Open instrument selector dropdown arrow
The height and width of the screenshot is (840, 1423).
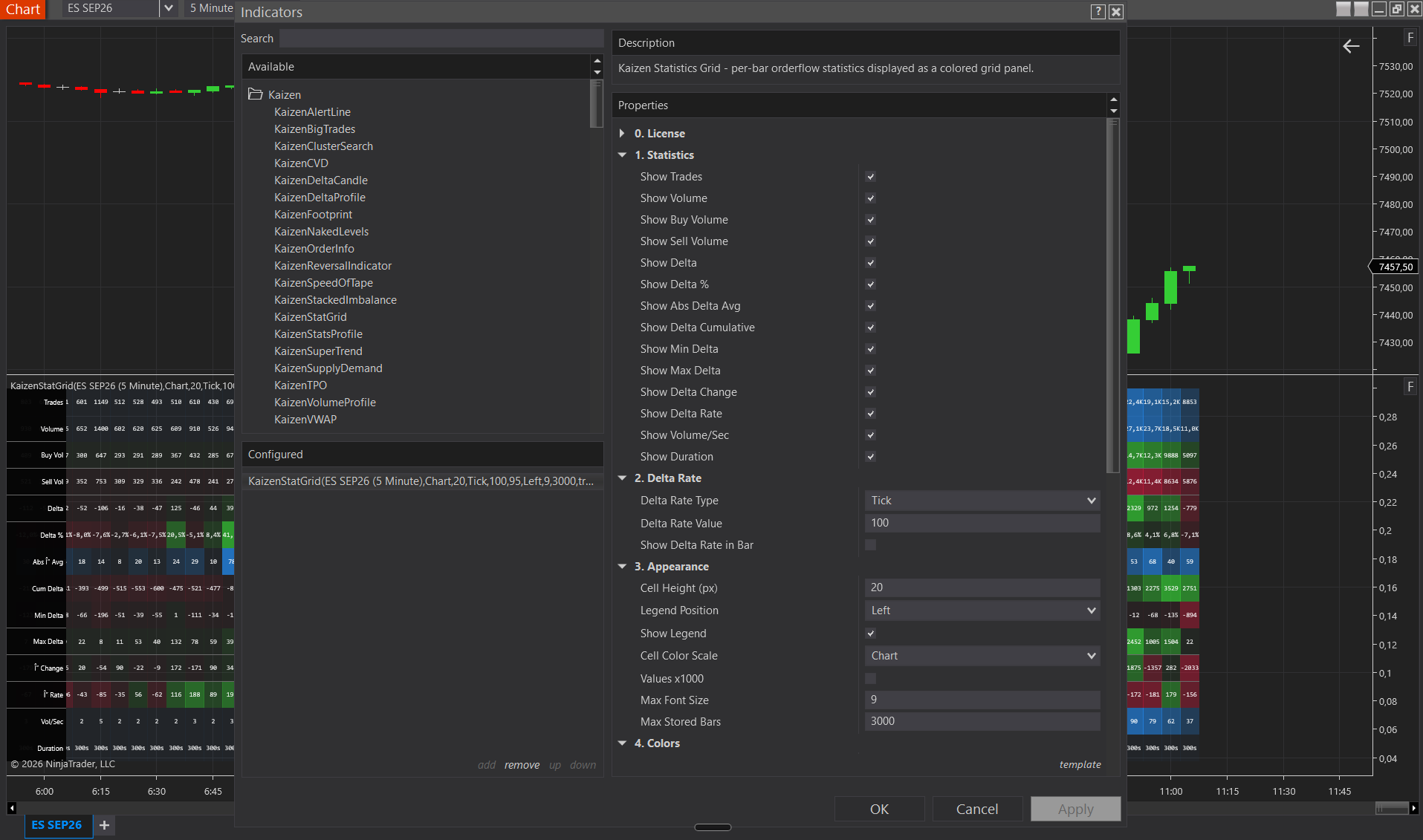169,8
